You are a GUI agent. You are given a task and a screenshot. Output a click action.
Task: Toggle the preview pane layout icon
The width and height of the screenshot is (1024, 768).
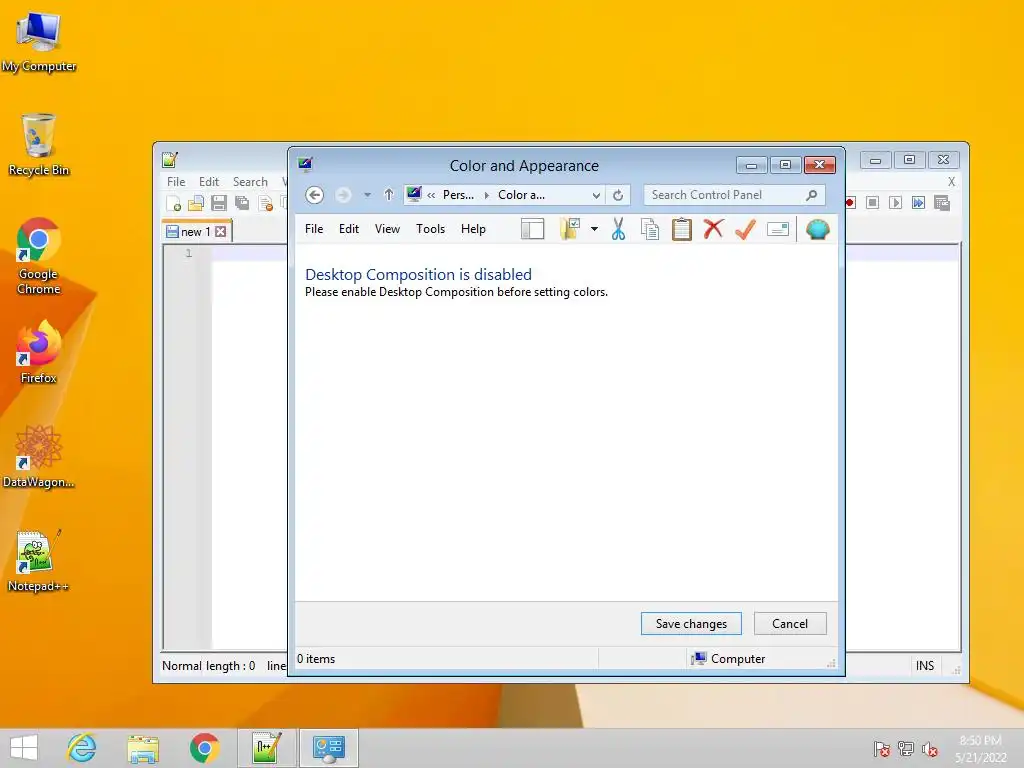[x=532, y=229]
